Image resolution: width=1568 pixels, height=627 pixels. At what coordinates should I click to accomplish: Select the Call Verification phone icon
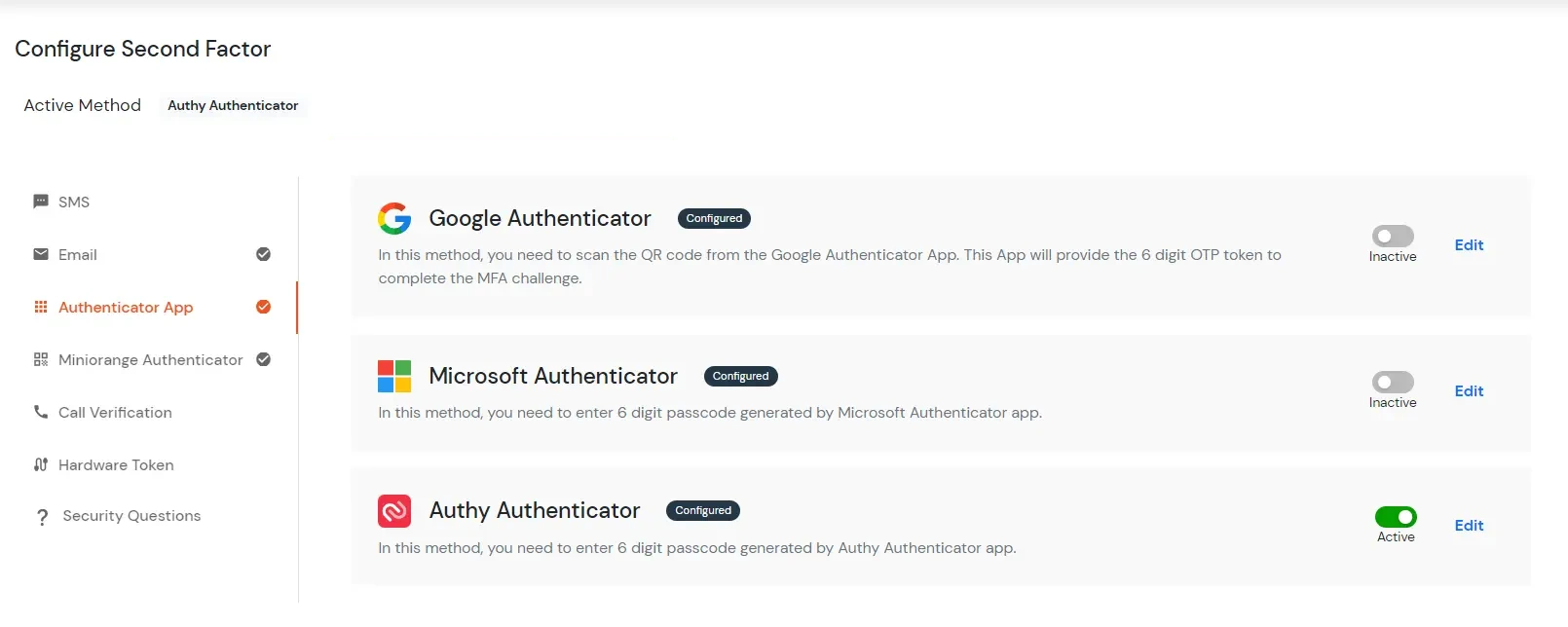pyautogui.click(x=40, y=412)
